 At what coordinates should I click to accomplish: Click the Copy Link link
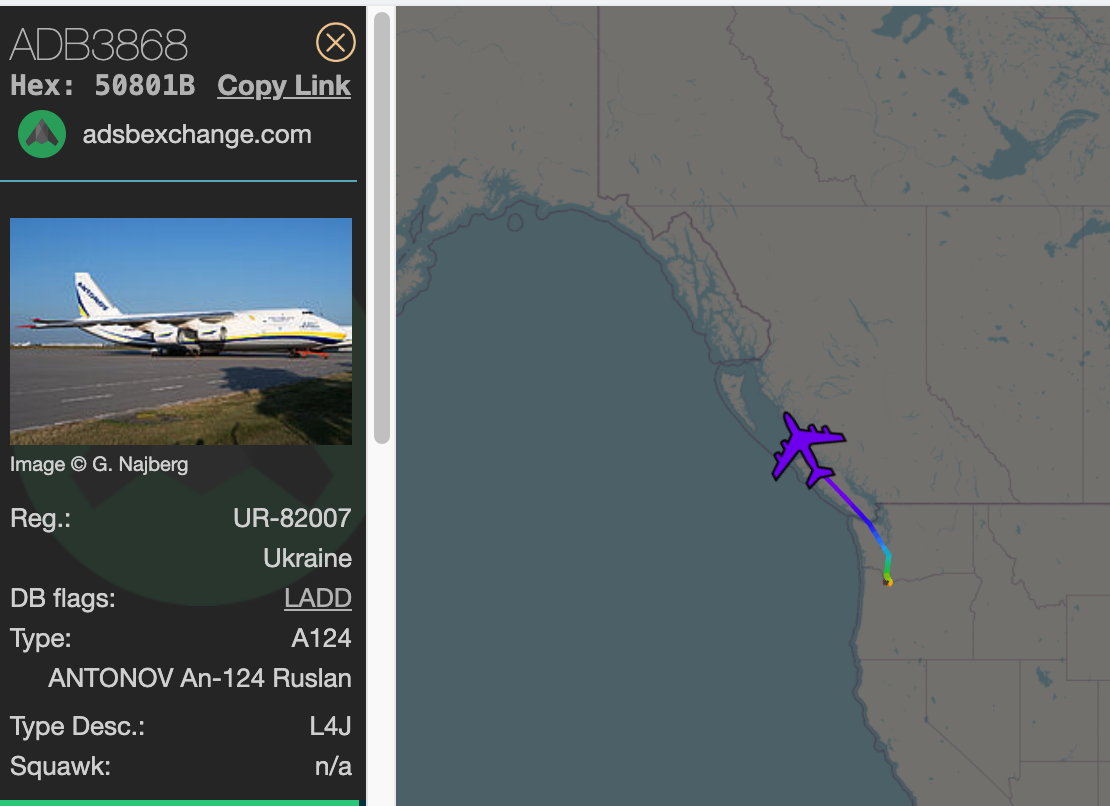coord(284,86)
